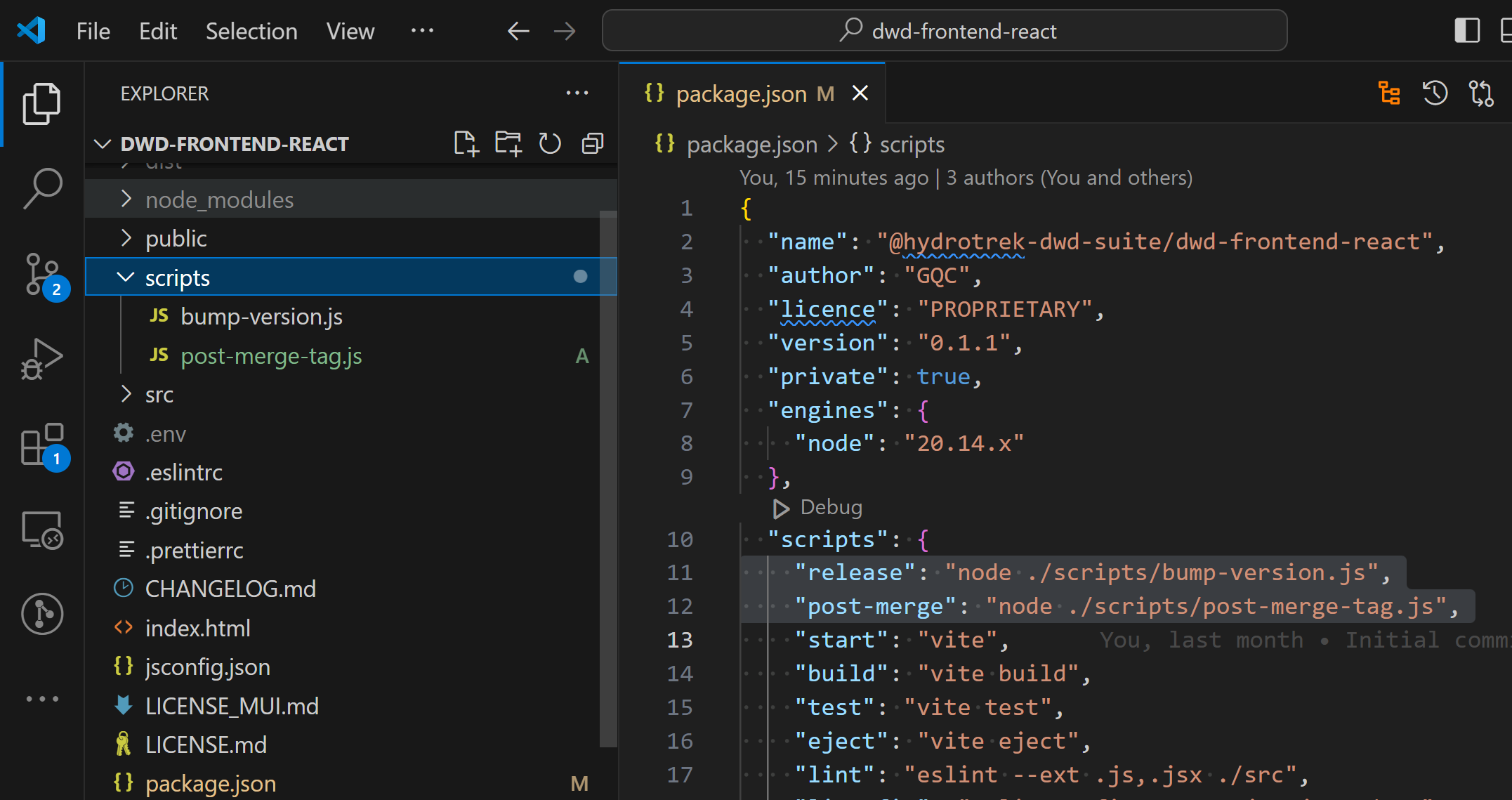Image resolution: width=1512 pixels, height=800 pixels.
Task: Click the "20.14.x" node version value
Action: tap(964, 443)
